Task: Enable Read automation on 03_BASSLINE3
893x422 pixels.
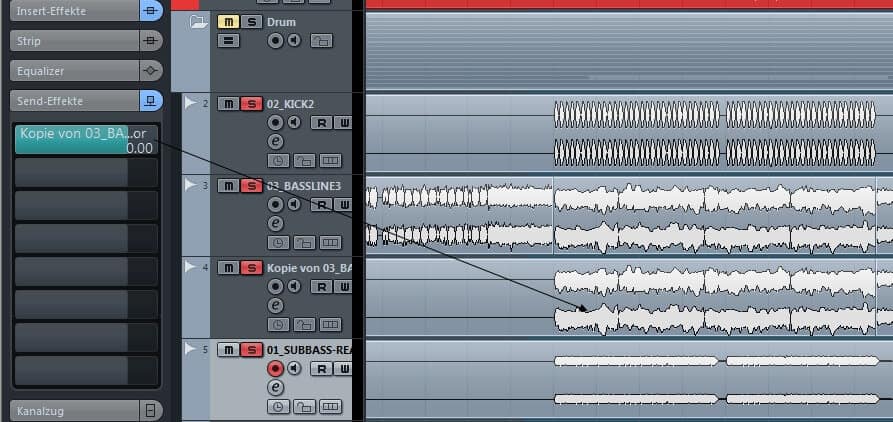Action: pyautogui.click(x=321, y=204)
